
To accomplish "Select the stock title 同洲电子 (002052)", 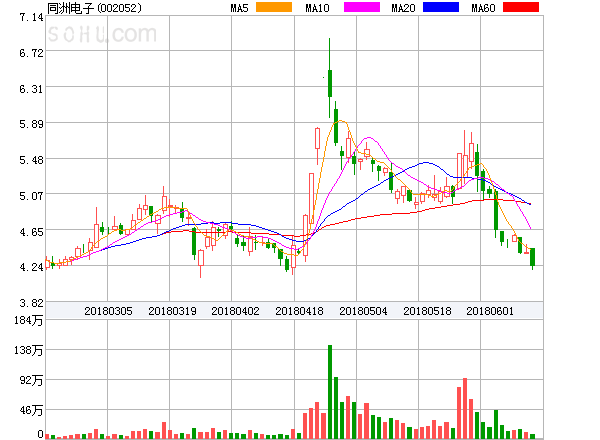I will click(94, 8).
